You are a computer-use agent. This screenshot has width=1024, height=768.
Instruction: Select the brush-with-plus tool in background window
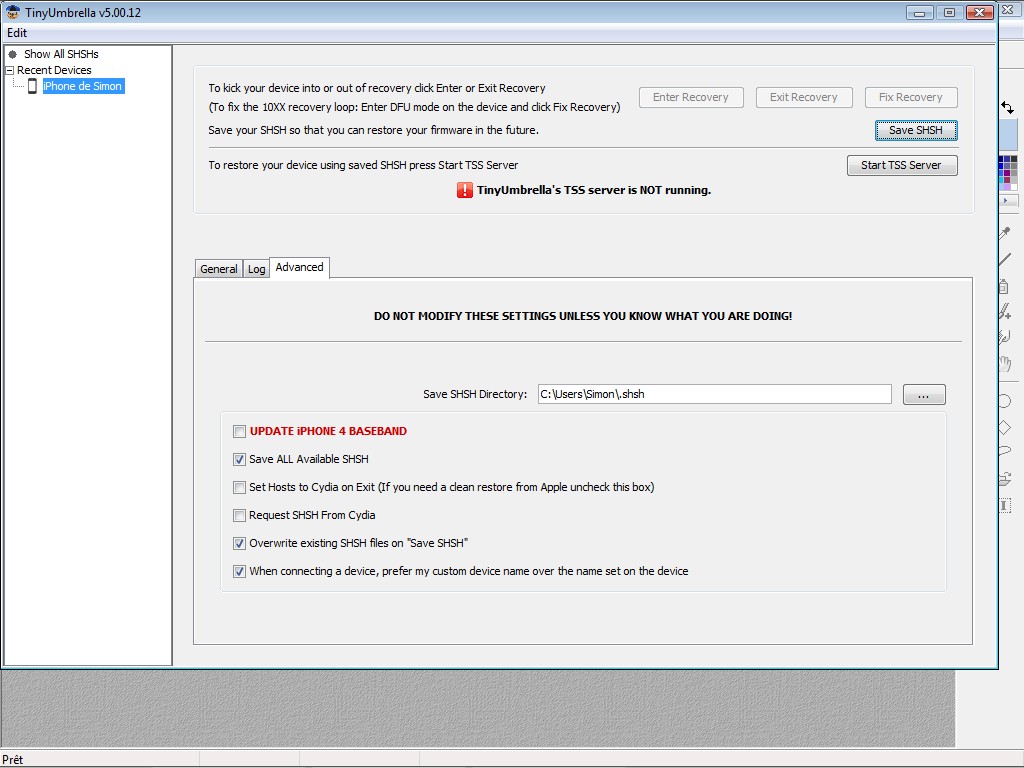tap(1005, 312)
